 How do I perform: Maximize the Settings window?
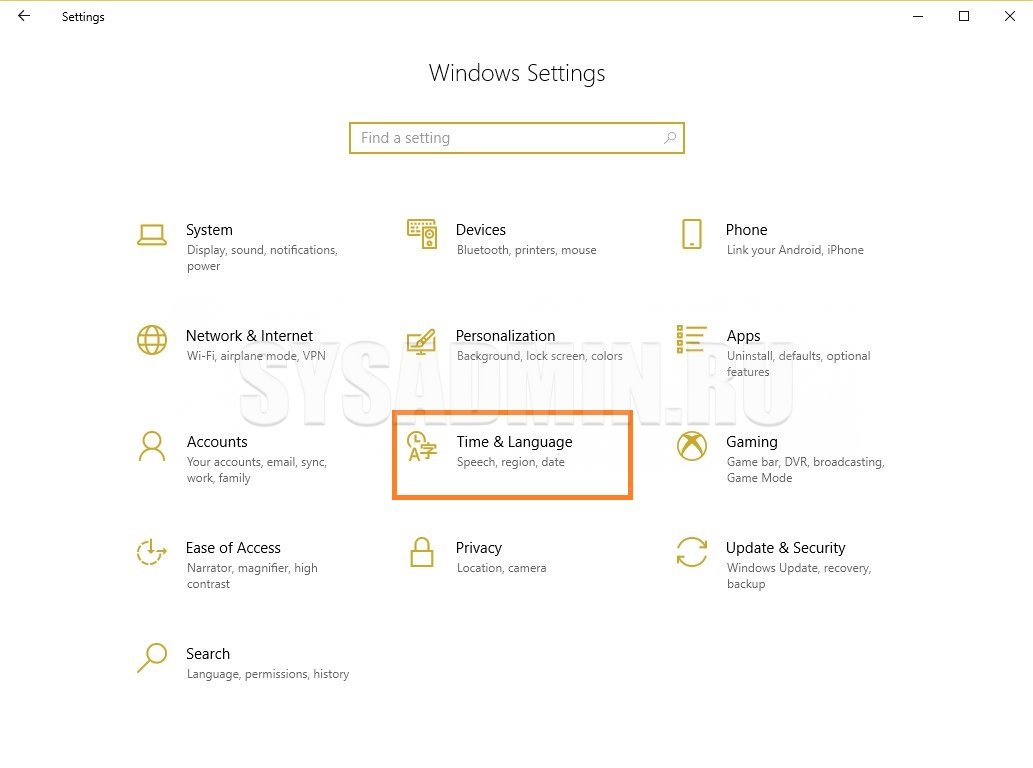tap(964, 16)
